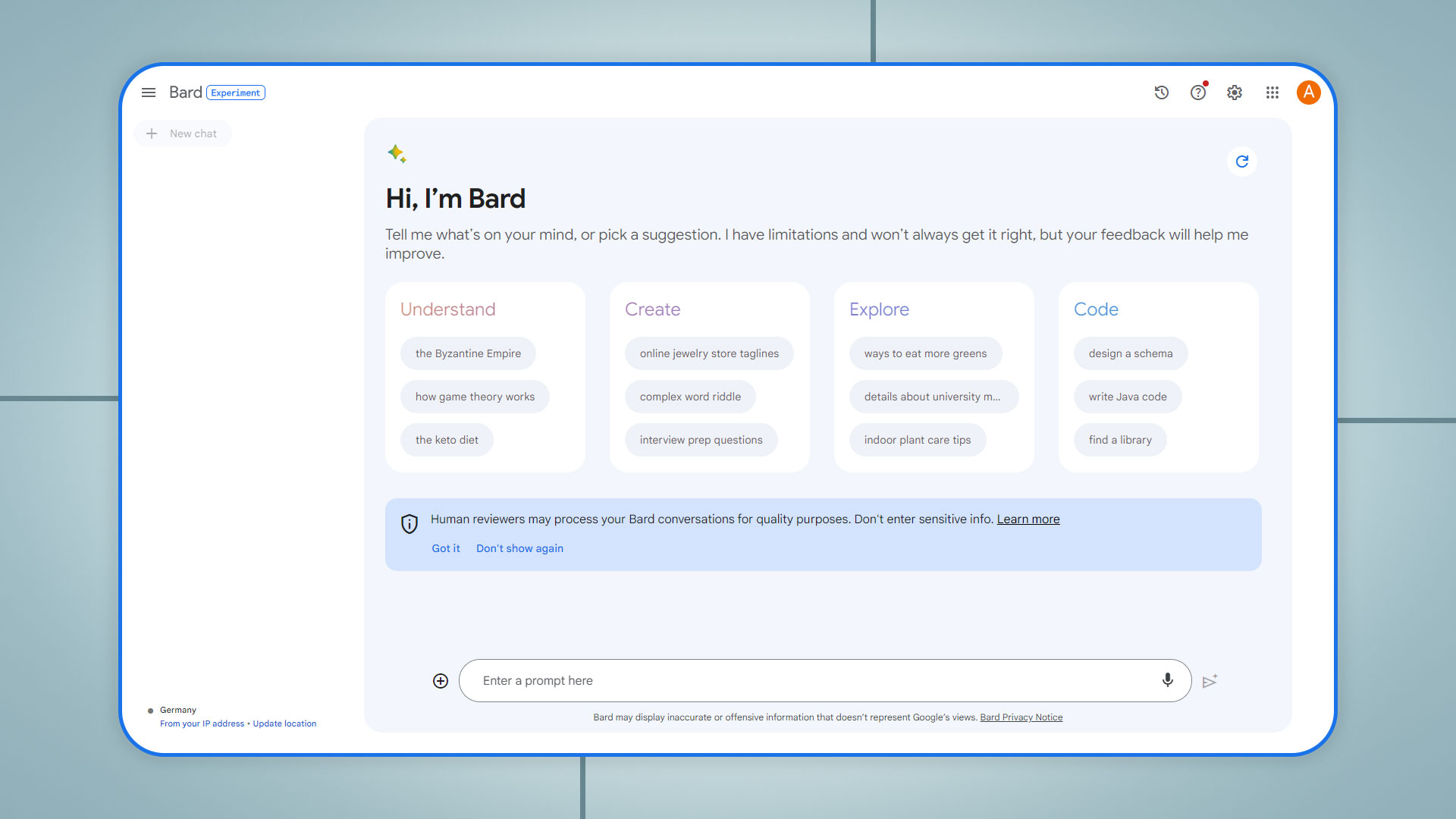Choose 'interview prep questions' chip

click(x=701, y=440)
